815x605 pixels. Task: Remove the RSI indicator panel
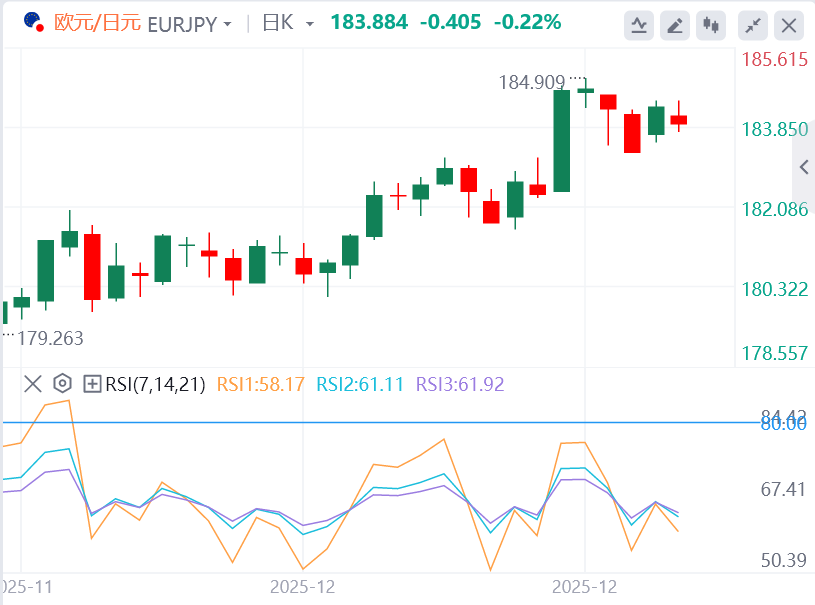(33, 383)
